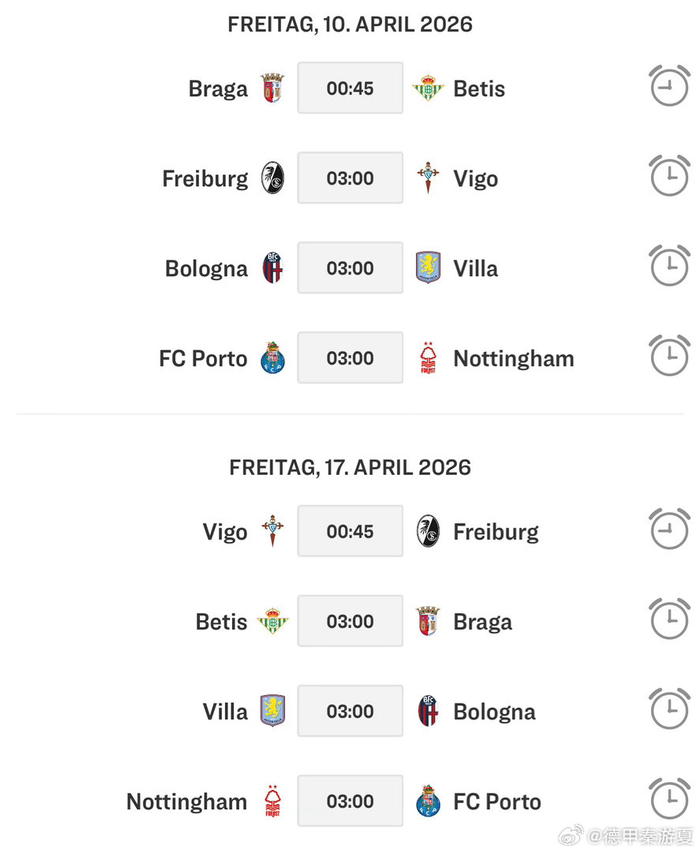Click the Nottingham team name on April 17
Screen dimensions: 700x852
(187, 801)
